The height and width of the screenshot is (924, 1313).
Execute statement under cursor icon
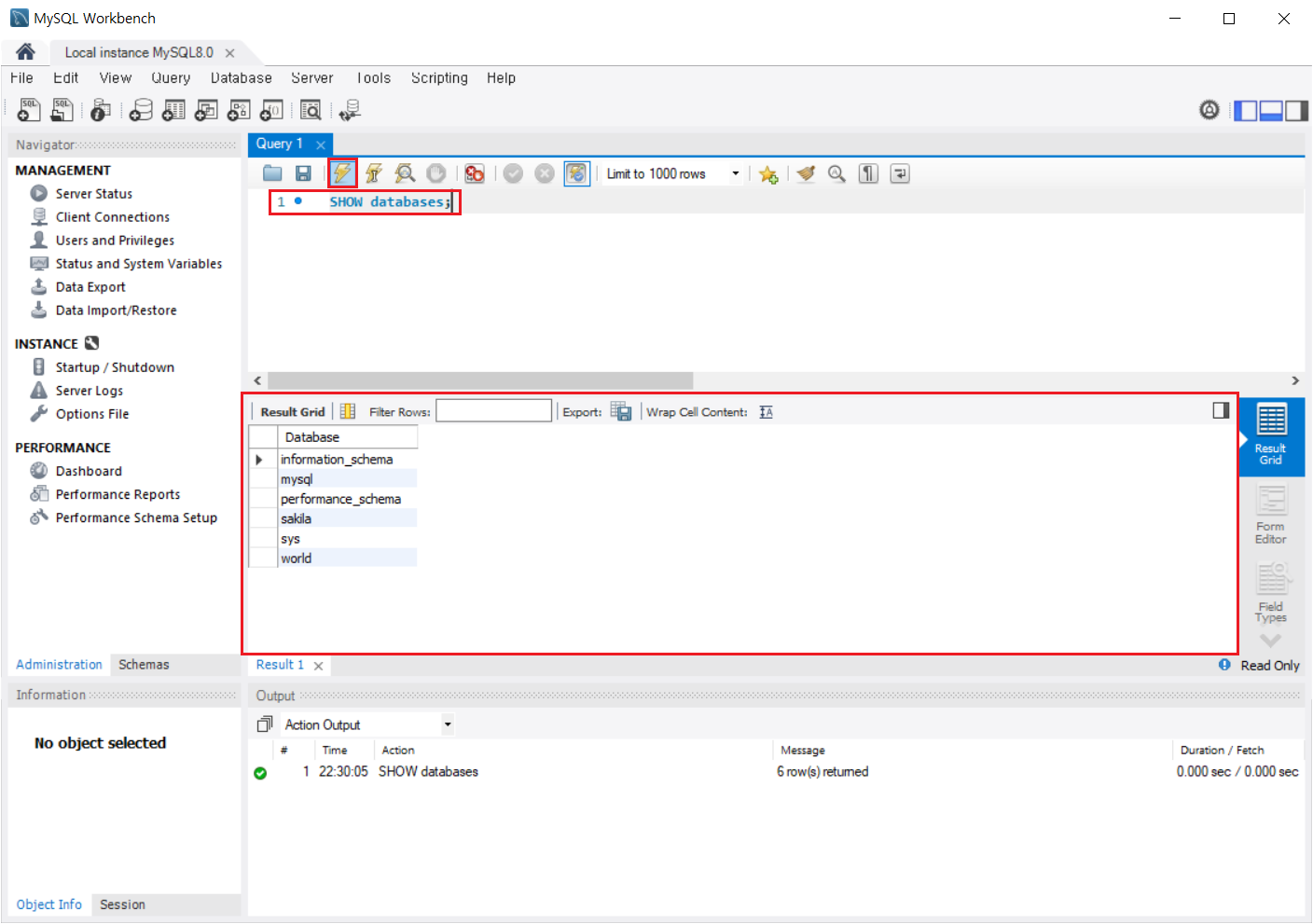coord(374,173)
